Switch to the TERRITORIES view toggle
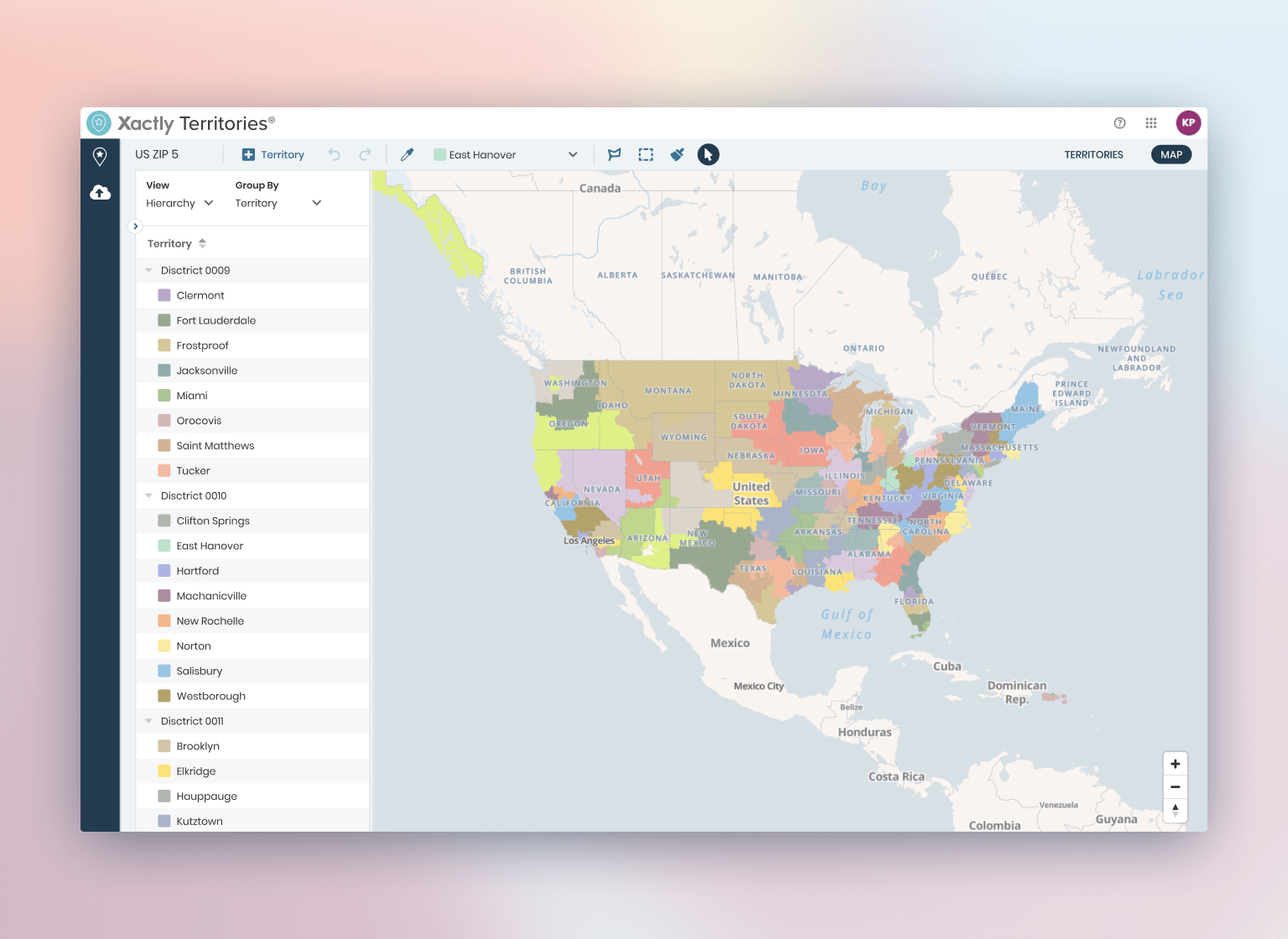The image size is (1288, 939). click(1093, 154)
